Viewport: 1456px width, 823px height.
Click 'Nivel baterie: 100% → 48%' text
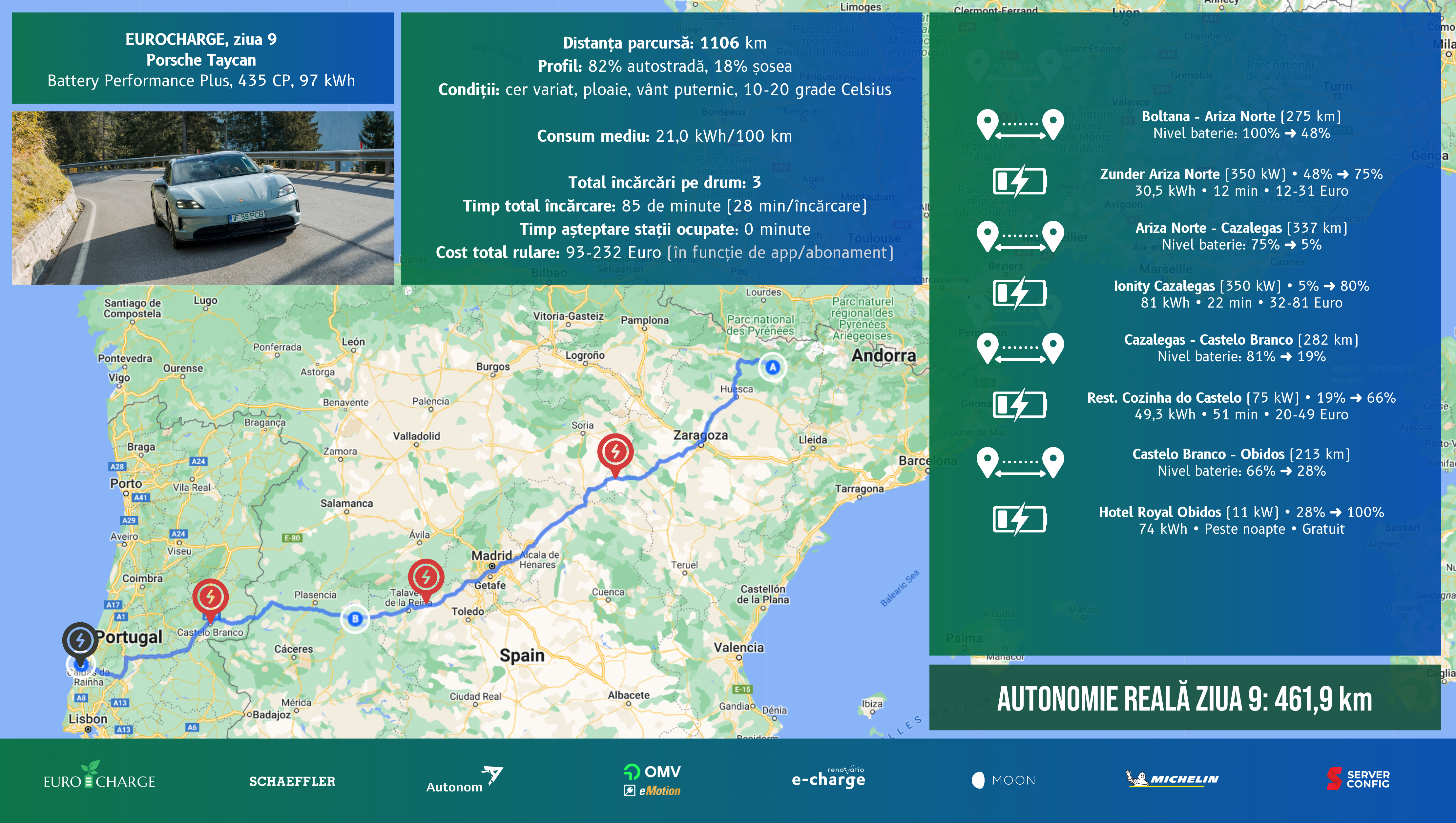tap(1241, 133)
